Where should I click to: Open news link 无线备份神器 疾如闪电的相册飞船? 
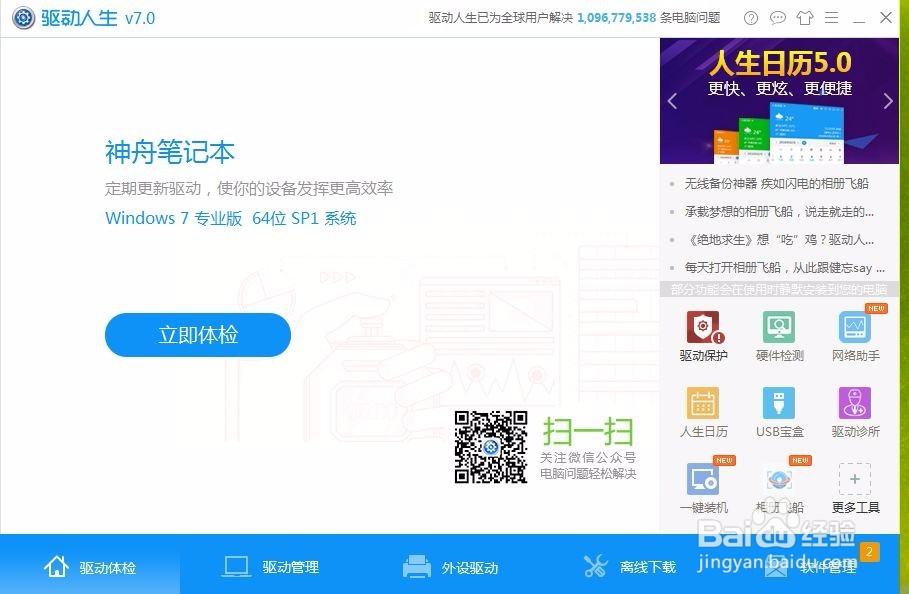click(x=776, y=184)
